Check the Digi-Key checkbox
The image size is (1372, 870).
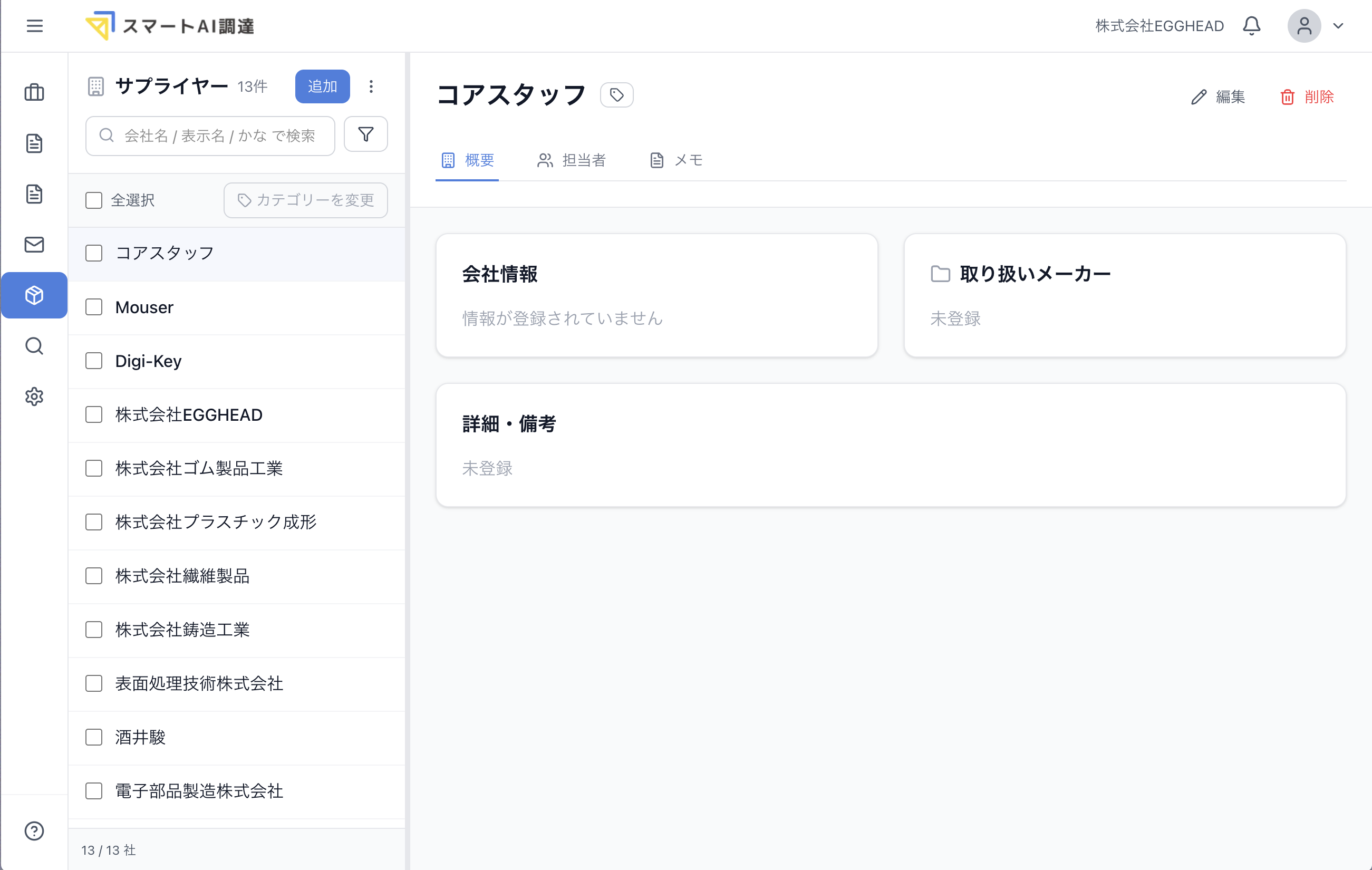[93, 361]
